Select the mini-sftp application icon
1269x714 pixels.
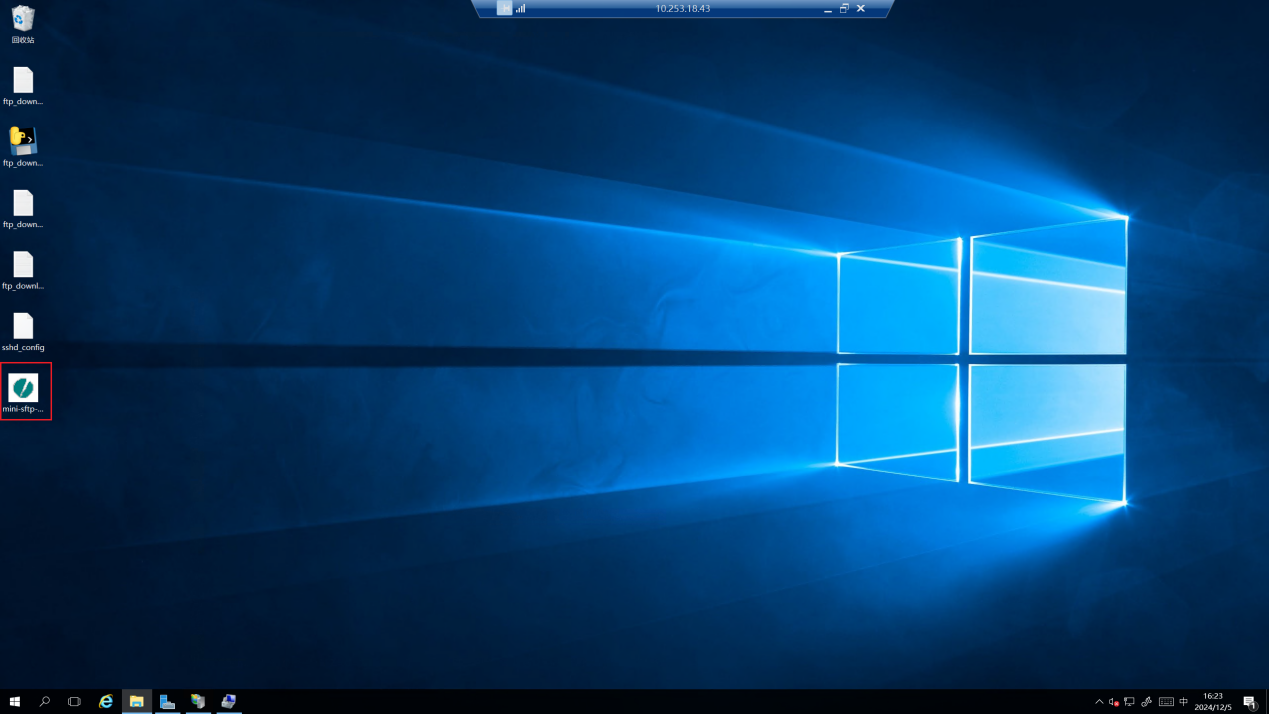(x=23, y=393)
